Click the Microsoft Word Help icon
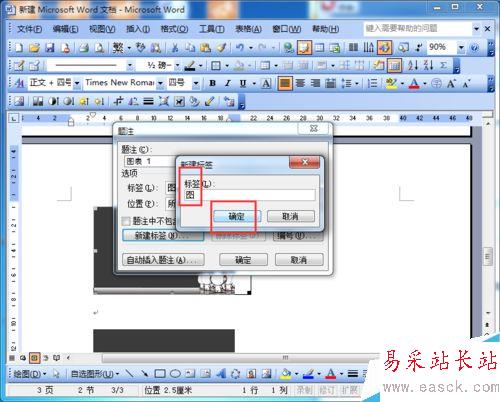 pyautogui.click(x=474, y=48)
